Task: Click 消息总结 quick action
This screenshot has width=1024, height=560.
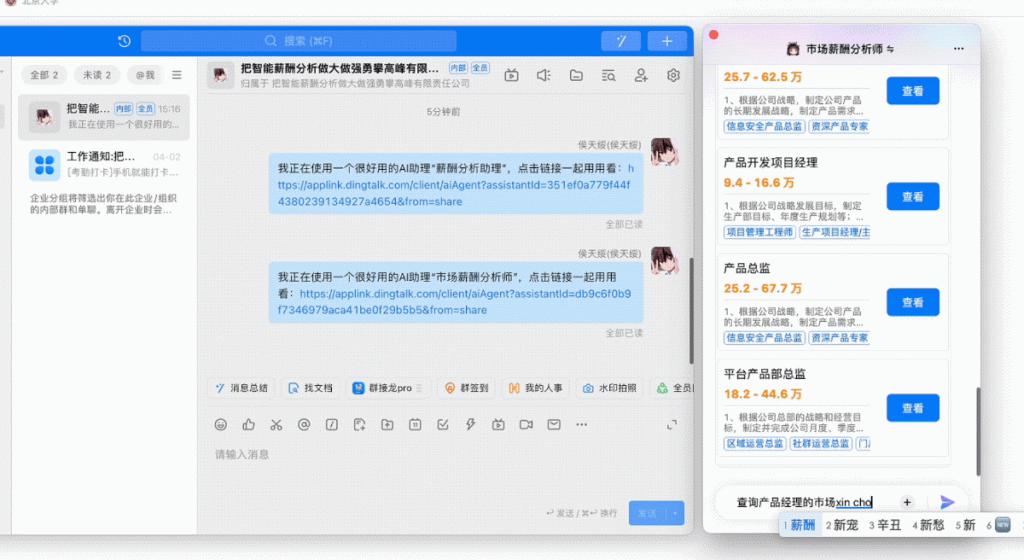Action: tap(242, 388)
